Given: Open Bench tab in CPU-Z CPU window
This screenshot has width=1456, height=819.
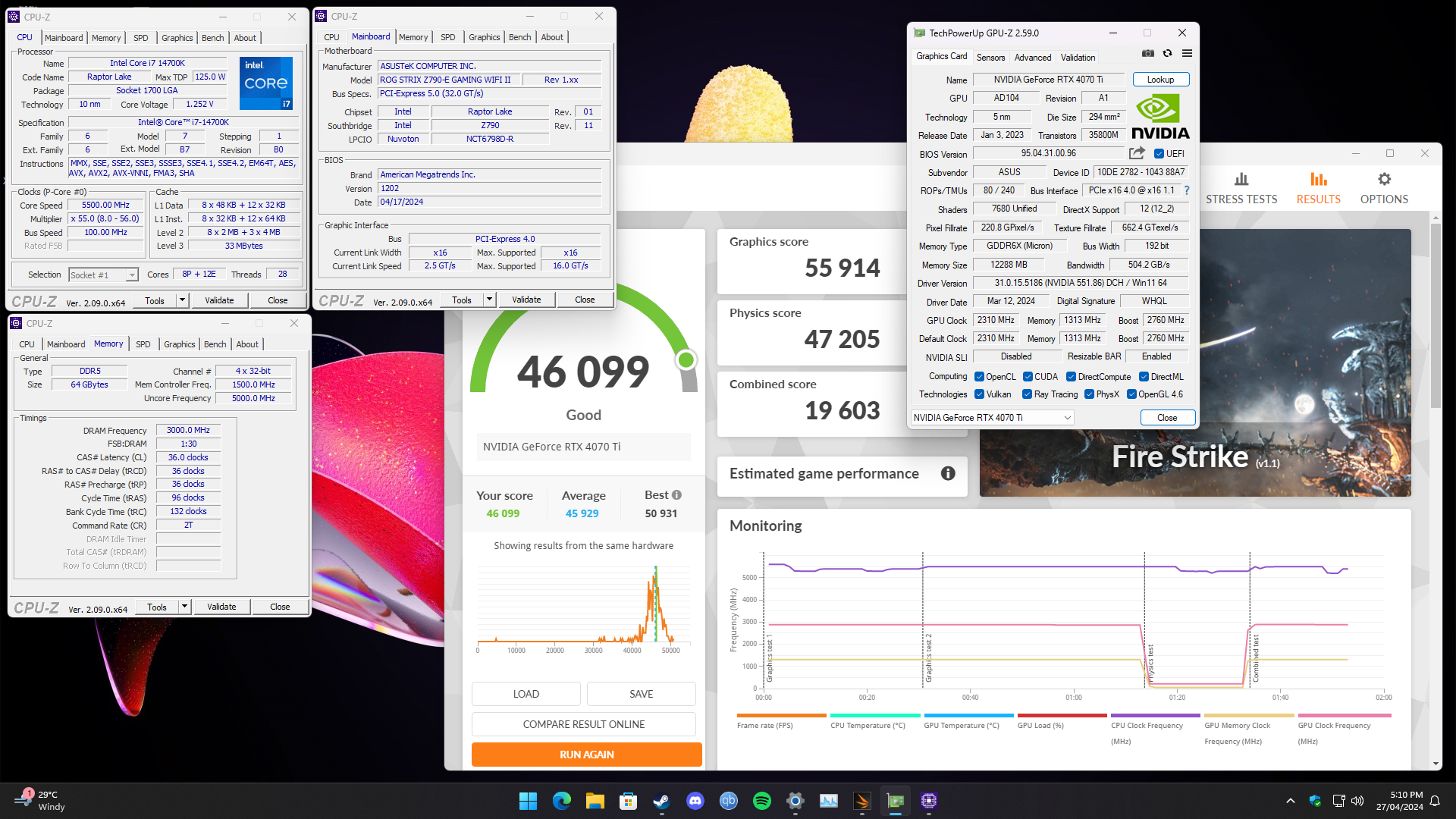Looking at the screenshot, I should (213, 38).
